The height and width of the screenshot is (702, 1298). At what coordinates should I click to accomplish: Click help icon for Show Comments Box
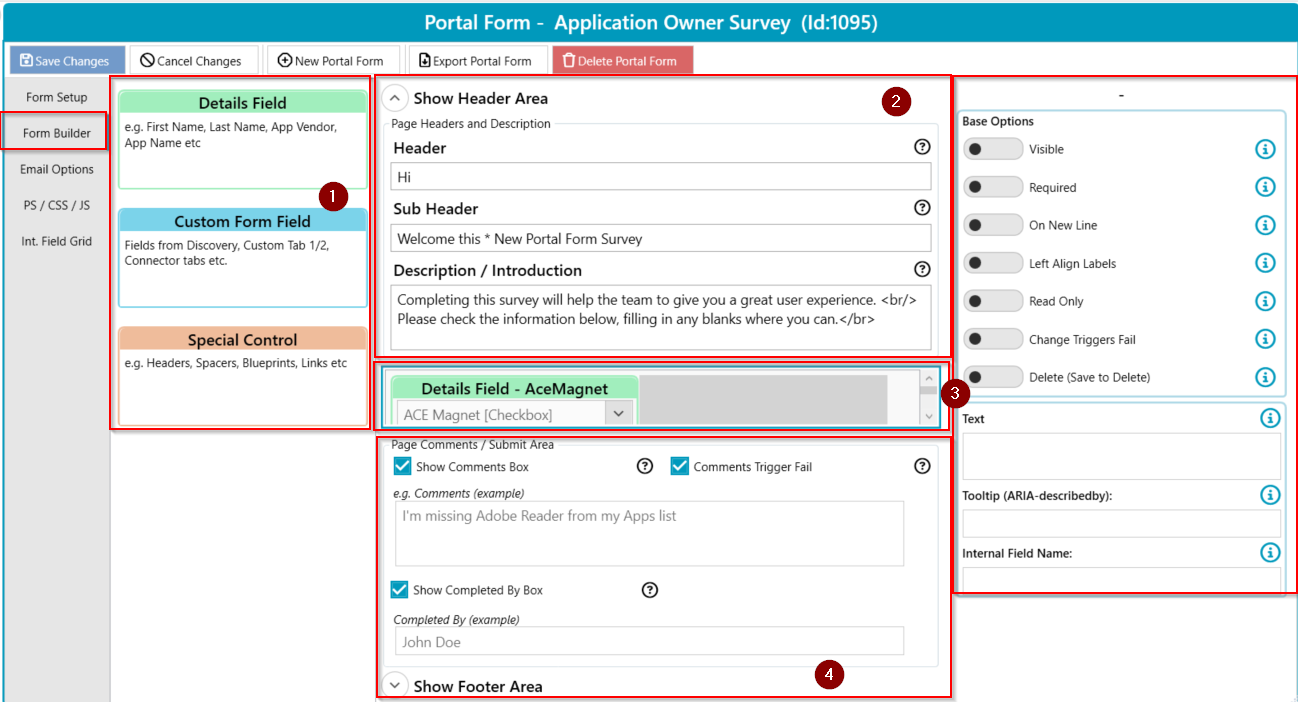point(645,466)
